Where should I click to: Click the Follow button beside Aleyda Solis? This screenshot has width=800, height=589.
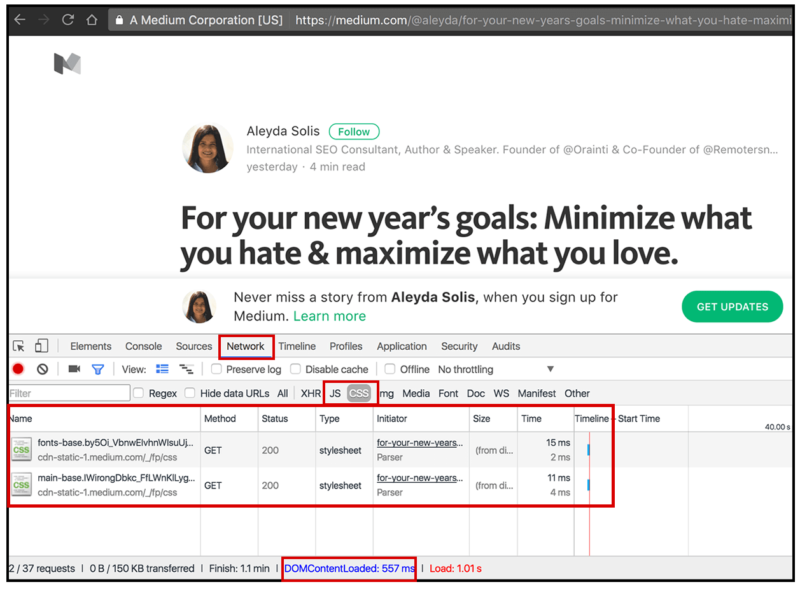coord(354,132)
